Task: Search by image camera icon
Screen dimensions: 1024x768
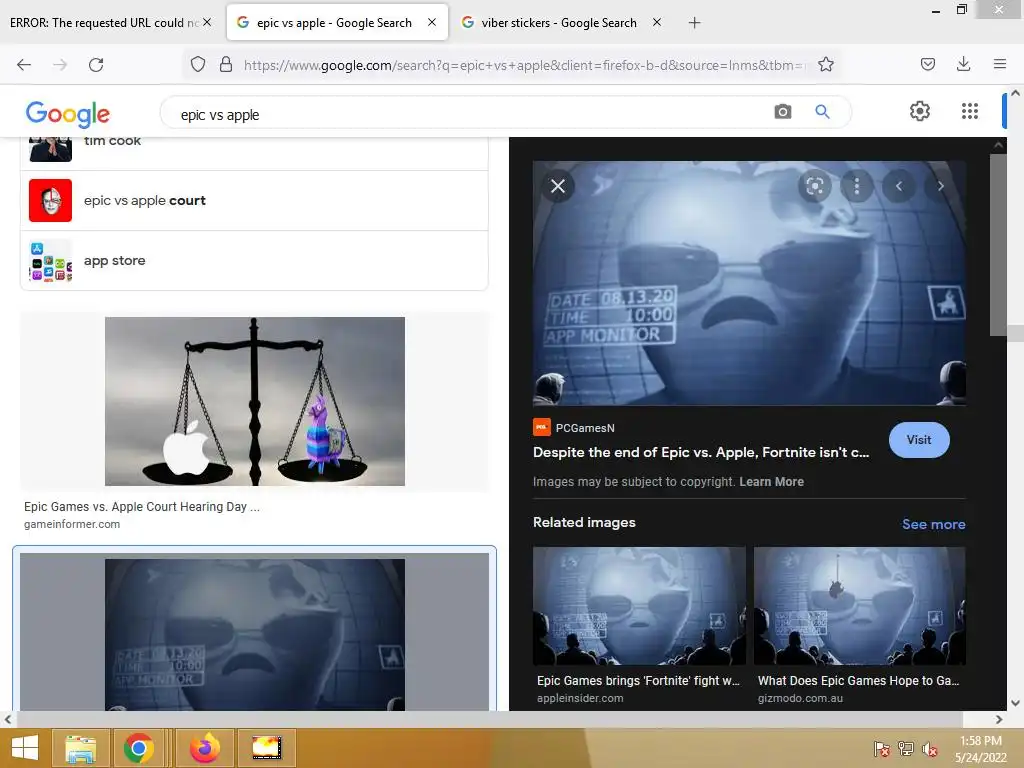Action: click(x=783, y=112)
